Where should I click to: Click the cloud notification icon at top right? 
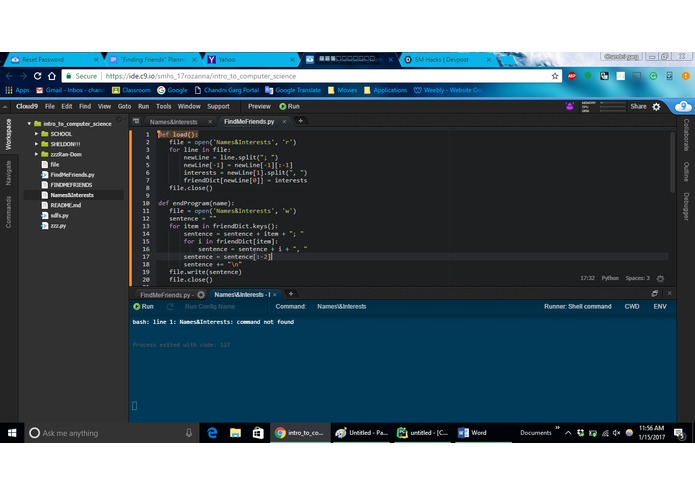pyautogui.click(x=683, y=106)
